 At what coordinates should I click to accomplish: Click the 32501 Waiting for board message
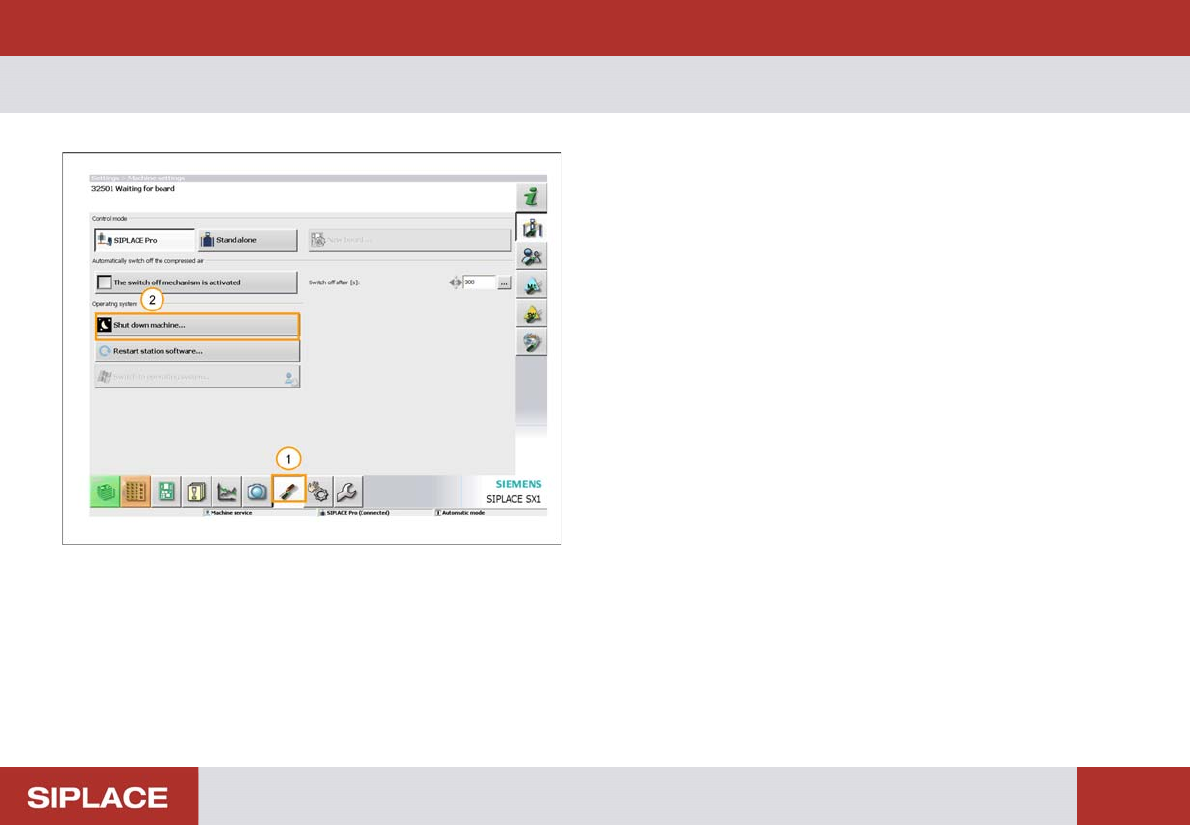tap(133, 188)
